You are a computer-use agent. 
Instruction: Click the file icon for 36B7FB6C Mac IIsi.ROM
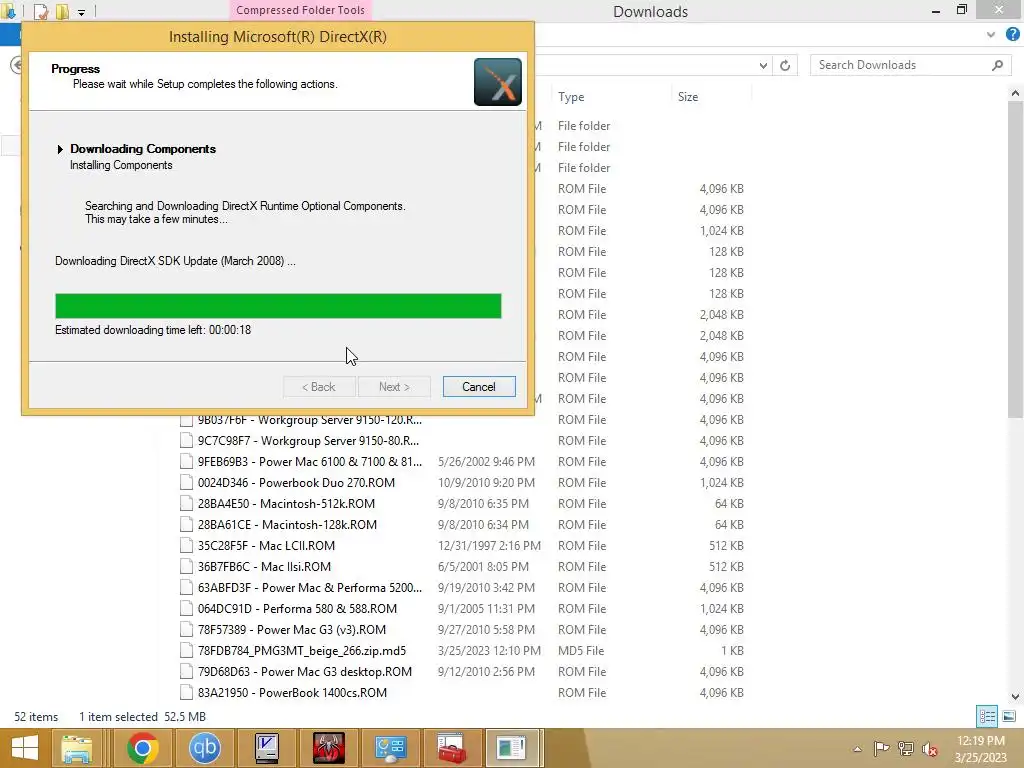tap(186, 566)
